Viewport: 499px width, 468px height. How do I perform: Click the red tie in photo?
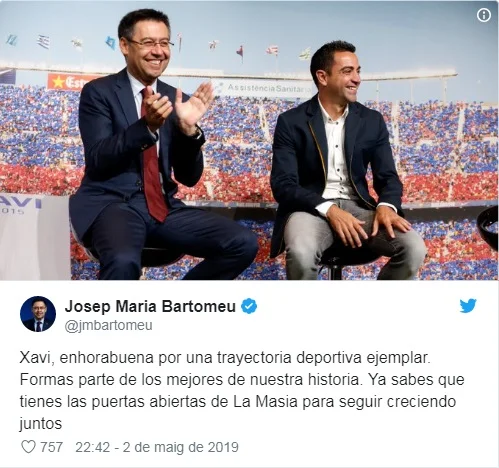click(x=153, y=157)
